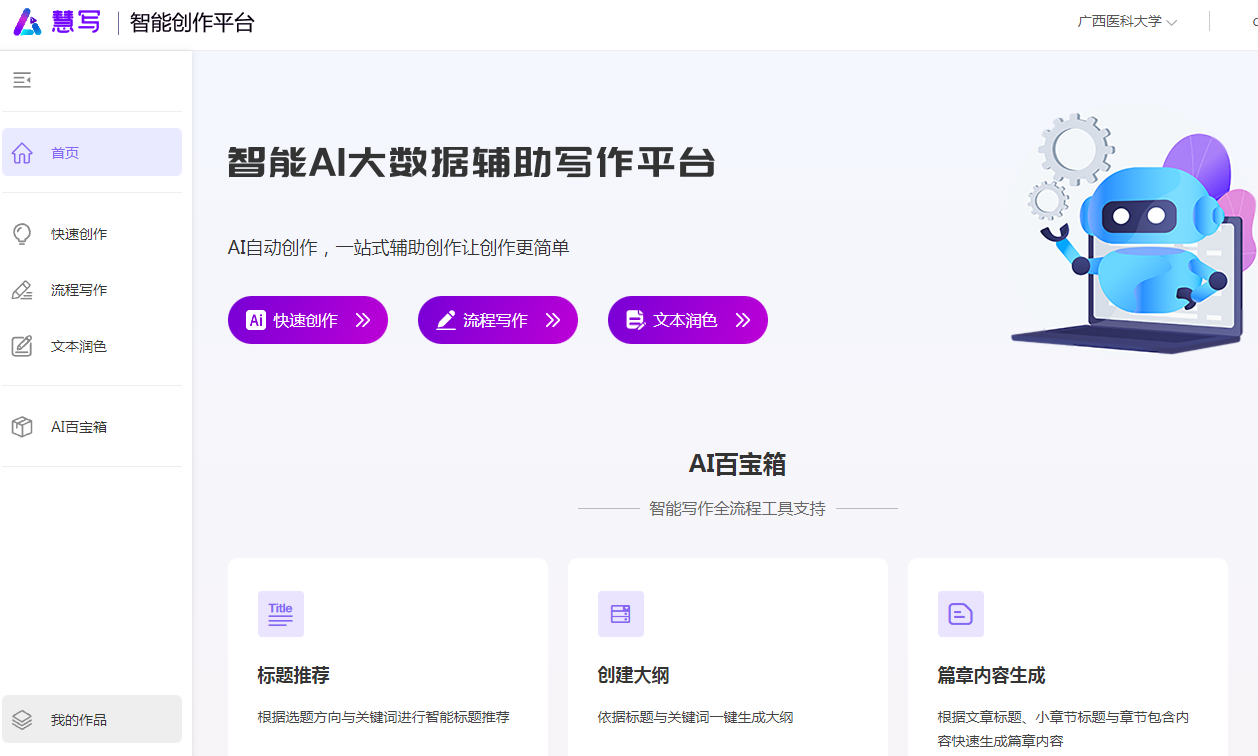Open 文本润色 via its sidebar edit icon
The height and width of the screenshot is (756, 1258).
[x=22, y=345]
